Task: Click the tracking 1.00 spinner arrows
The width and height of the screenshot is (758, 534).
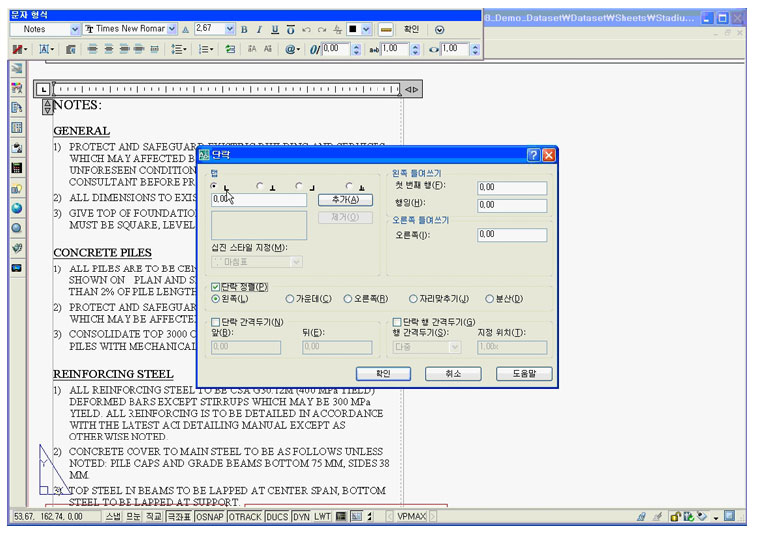Action: tap(415, 49)
